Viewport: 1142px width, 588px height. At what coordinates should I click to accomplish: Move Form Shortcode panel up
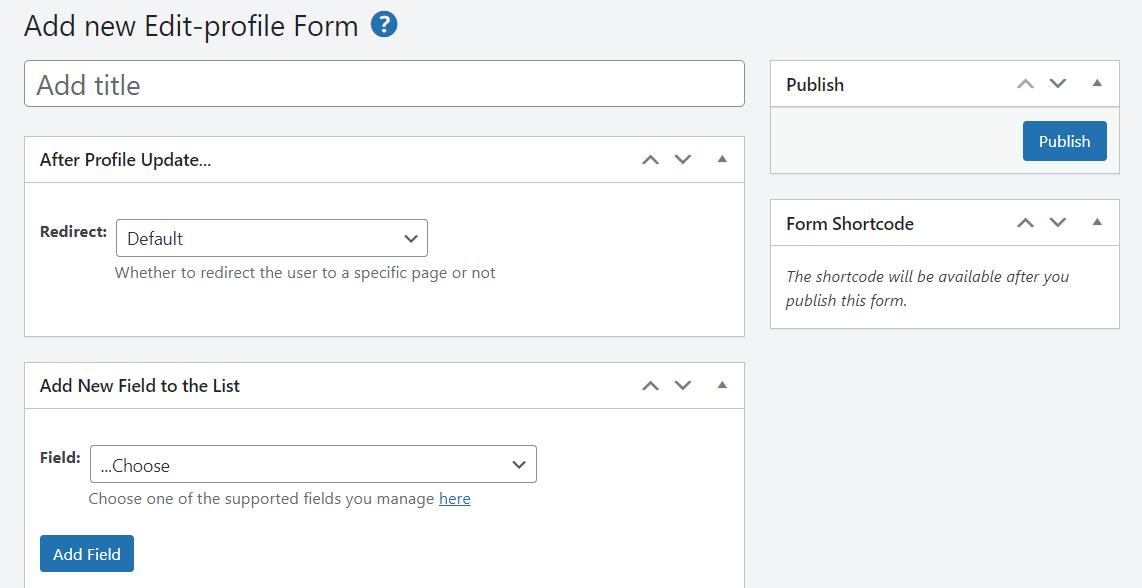click(1025, 223)
